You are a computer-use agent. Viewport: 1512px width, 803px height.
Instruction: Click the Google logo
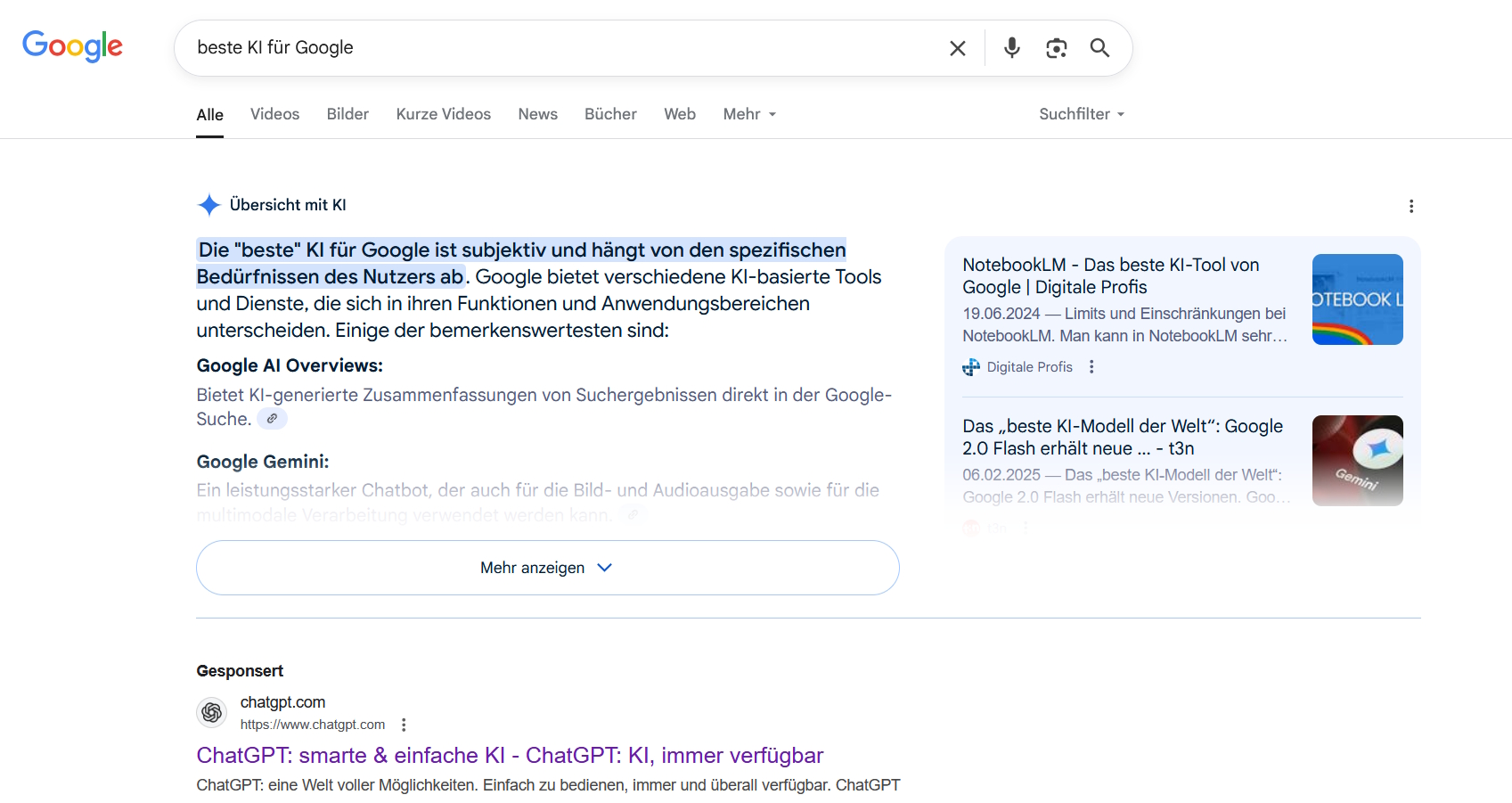72,46
